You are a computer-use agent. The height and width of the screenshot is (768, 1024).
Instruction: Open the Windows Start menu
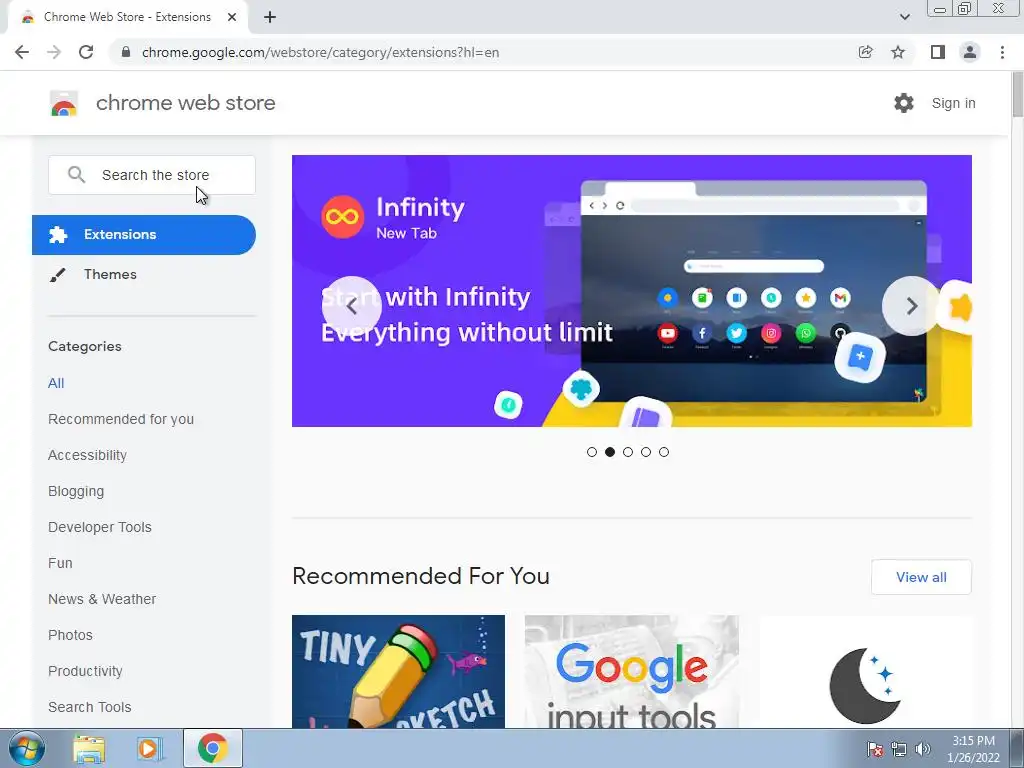click(x=26, y=748)
